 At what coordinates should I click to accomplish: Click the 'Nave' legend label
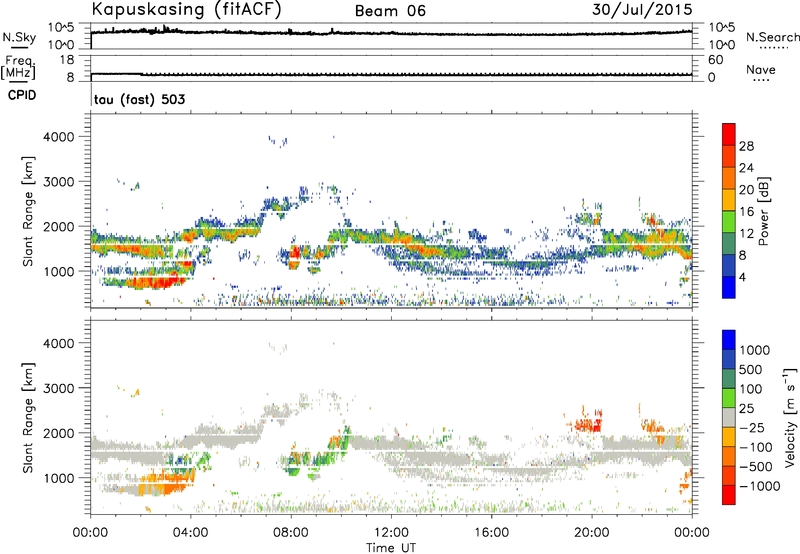pyautogui.click(x=760, y=69)
